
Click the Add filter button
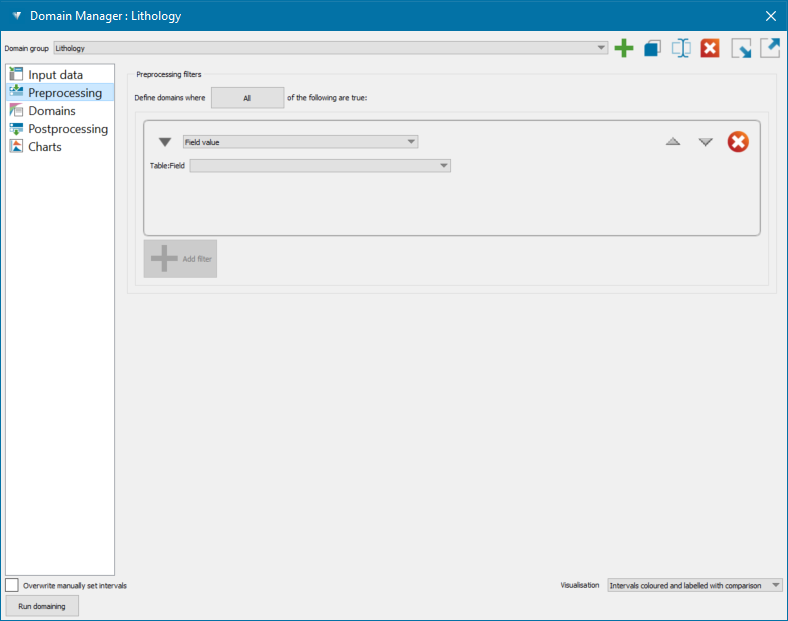[x=180, y=259]
